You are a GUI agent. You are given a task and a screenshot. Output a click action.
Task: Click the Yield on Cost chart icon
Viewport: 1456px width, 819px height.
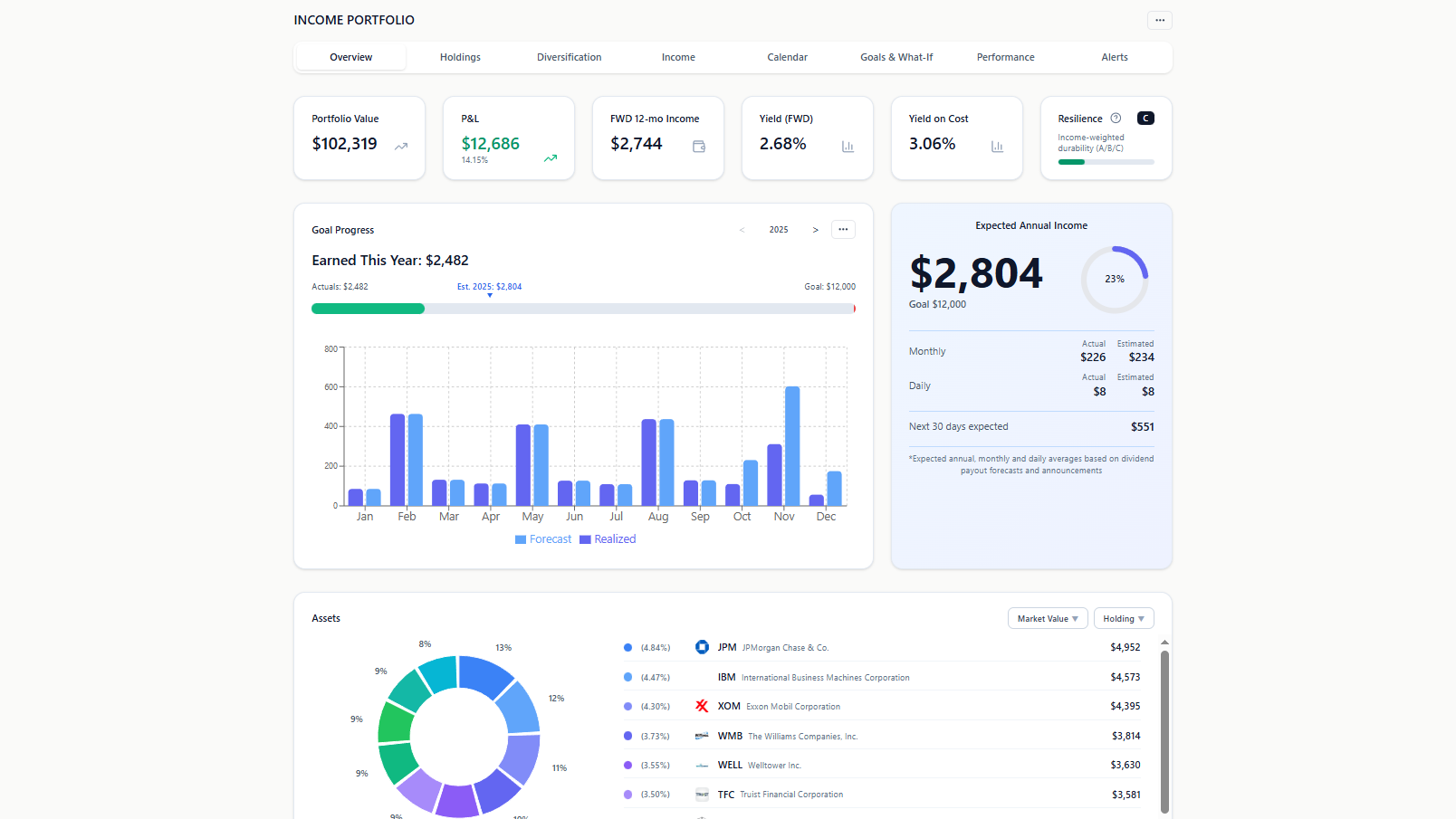997,147
